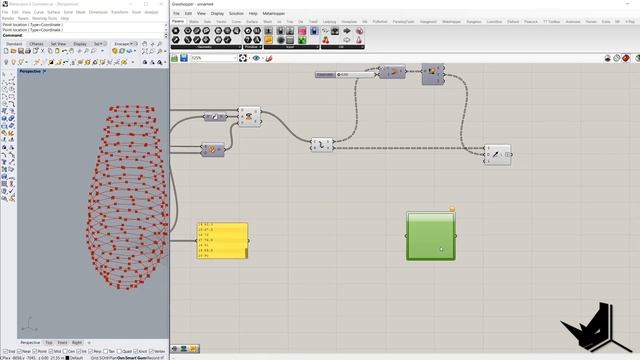Open the Grasshopper Display menu
Screen dimensions: 640x360
pos(217,13)
